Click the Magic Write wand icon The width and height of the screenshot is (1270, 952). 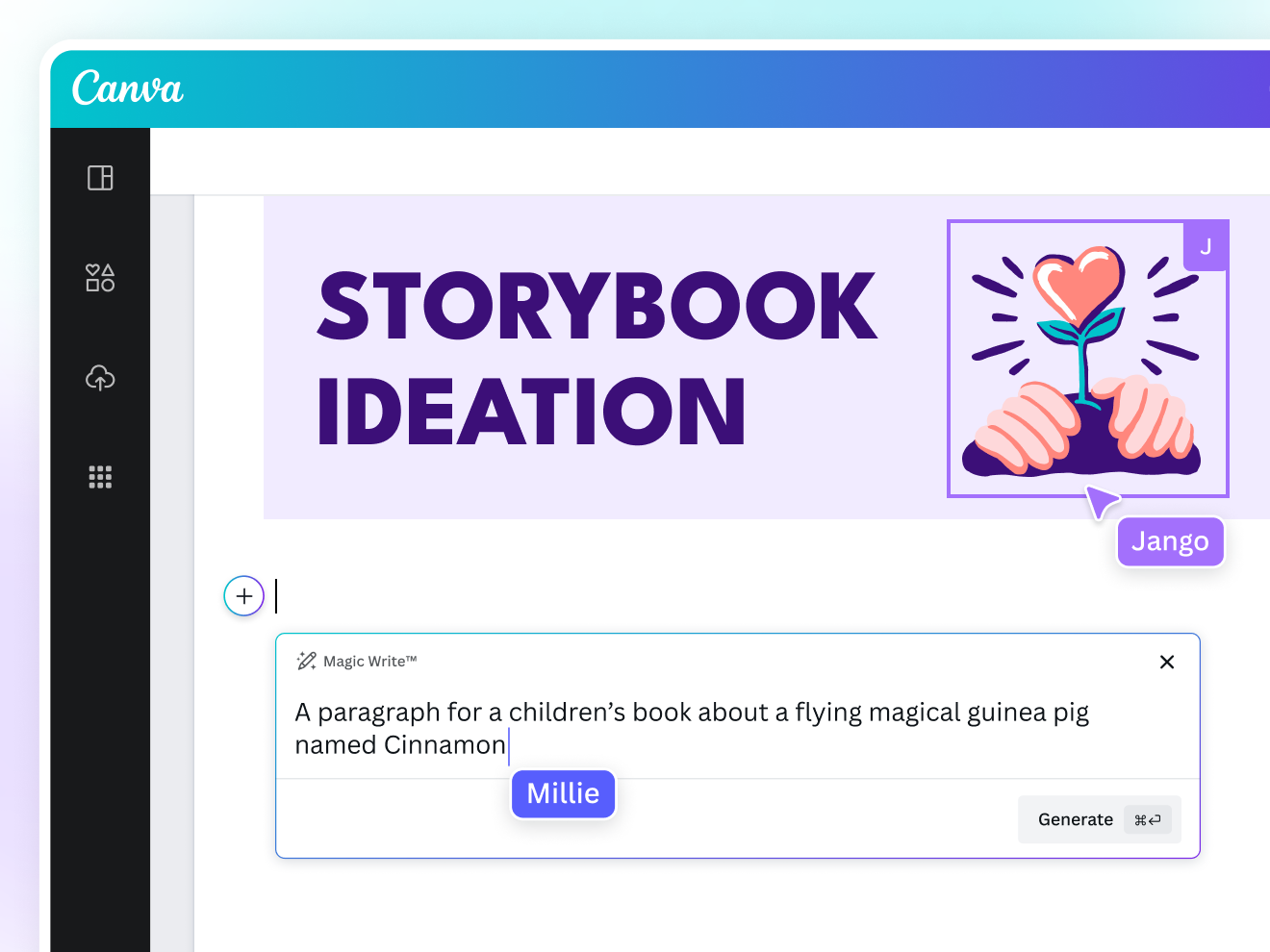point(307,661)
